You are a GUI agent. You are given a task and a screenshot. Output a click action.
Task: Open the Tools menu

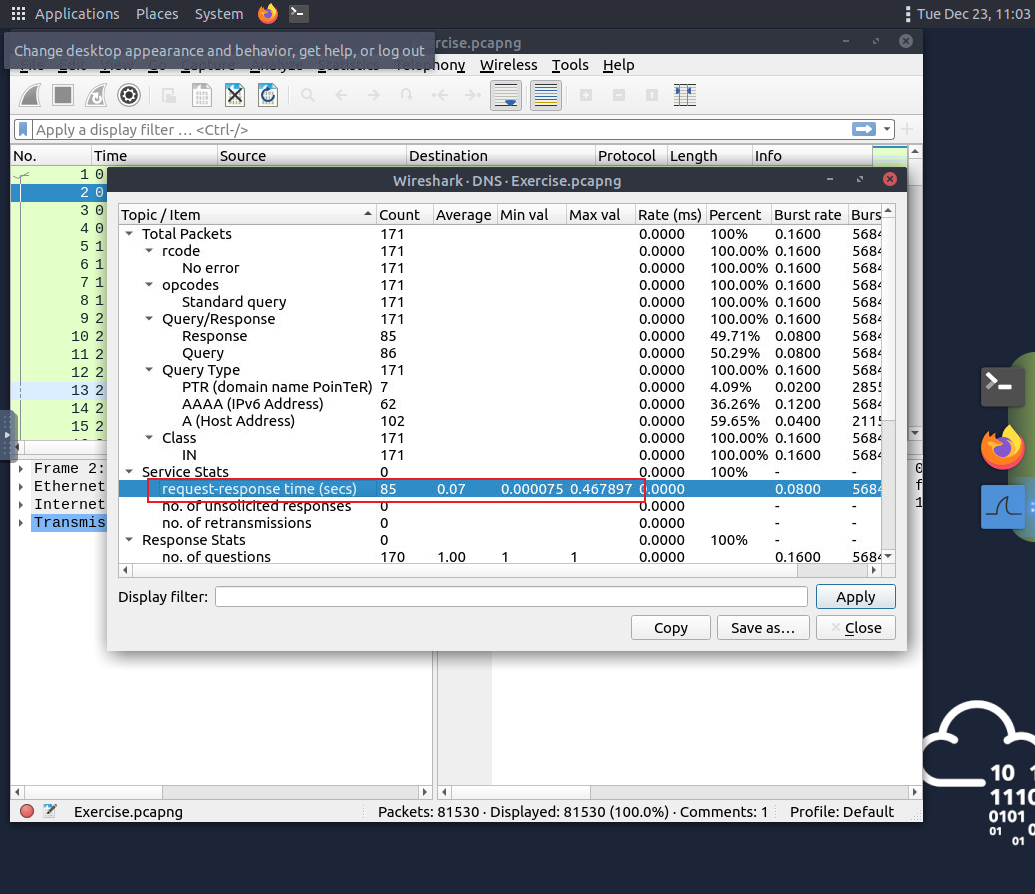570,65
